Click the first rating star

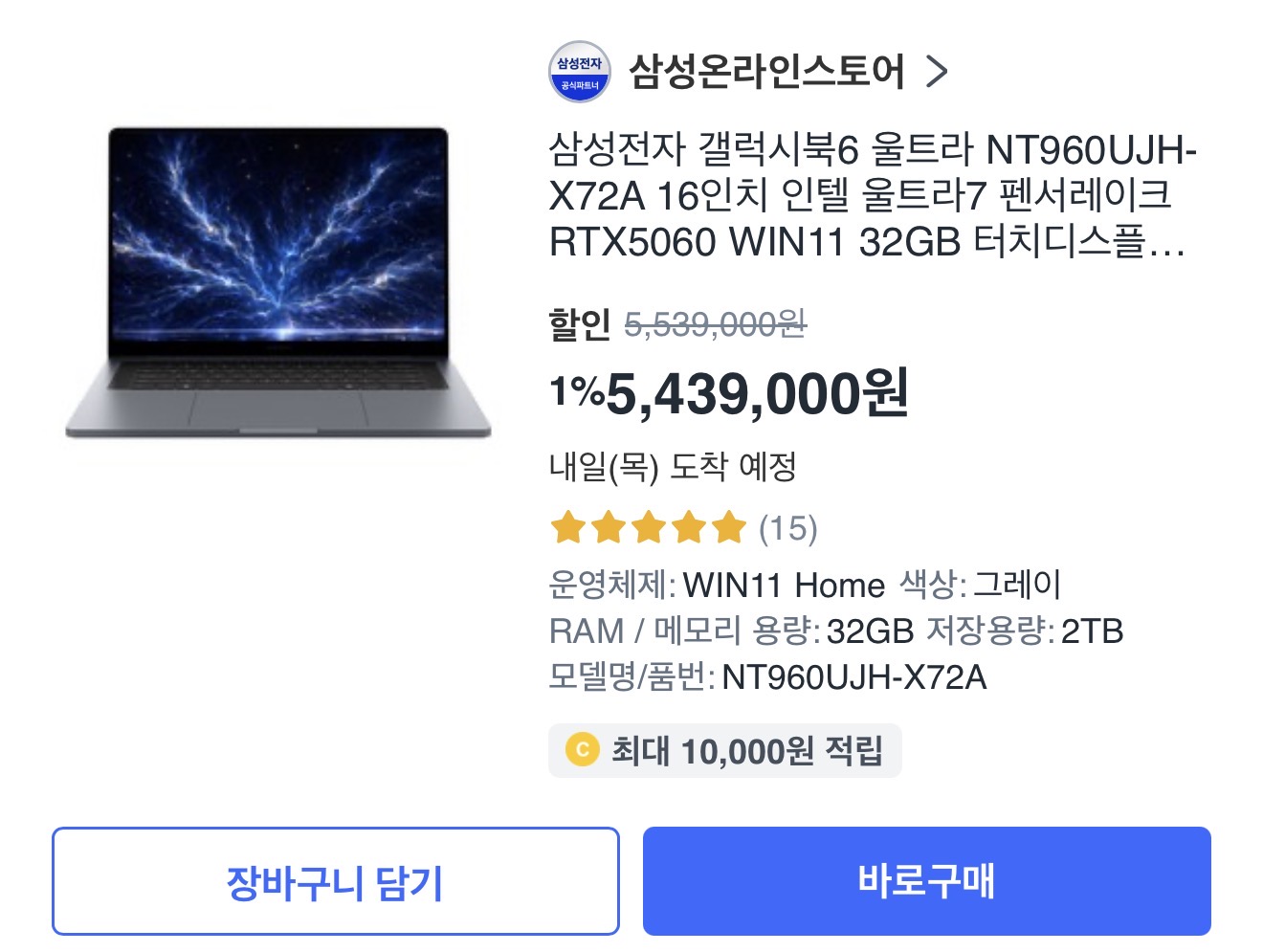pyautogui.click(x=567, y=526)
